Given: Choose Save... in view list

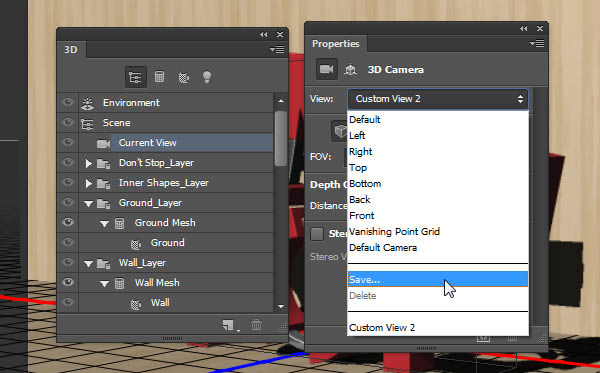Looking at the screenshot, I should (438, 279).
